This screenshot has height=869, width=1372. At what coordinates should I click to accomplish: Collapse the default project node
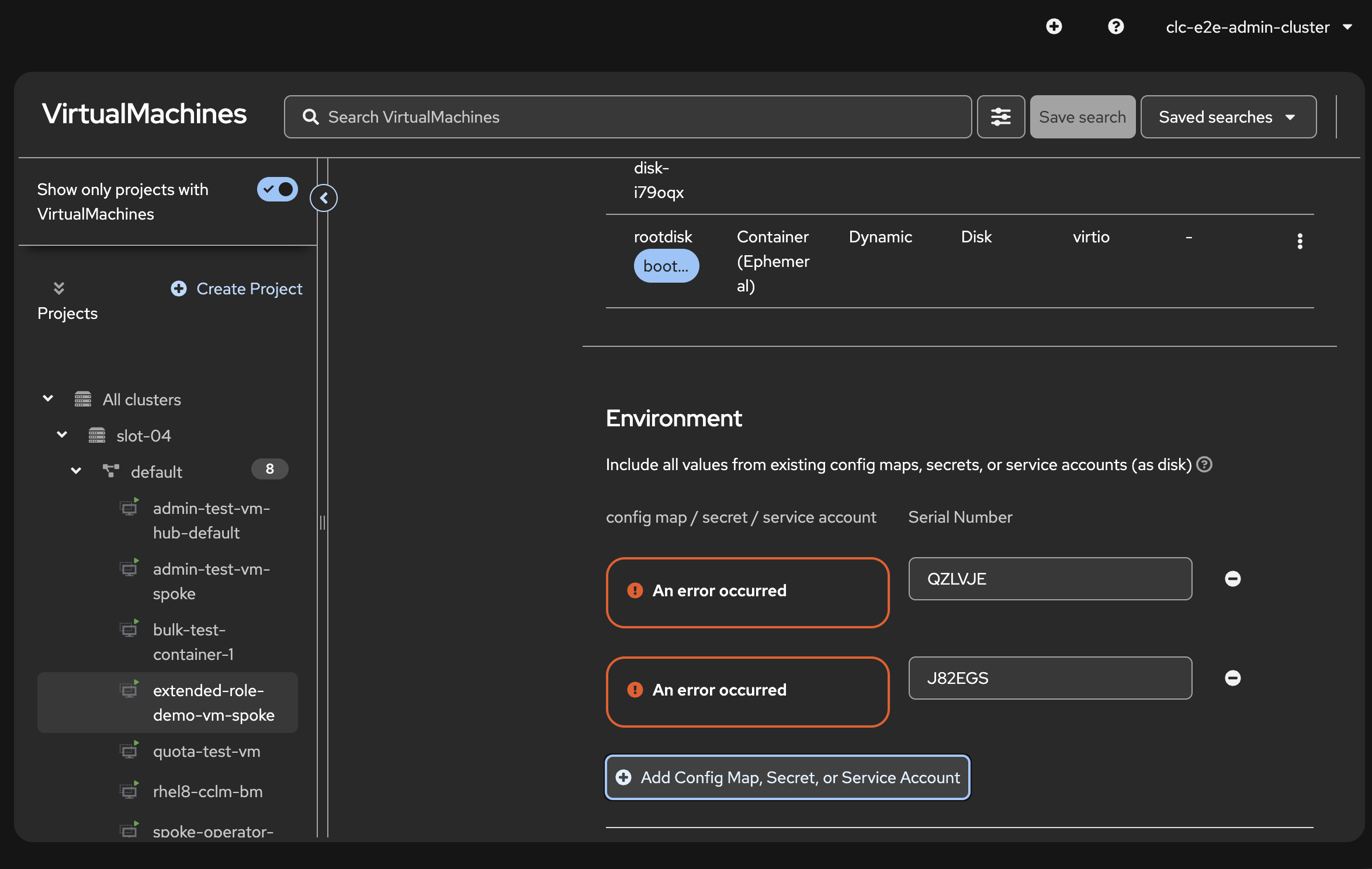[x=76, y=471]
